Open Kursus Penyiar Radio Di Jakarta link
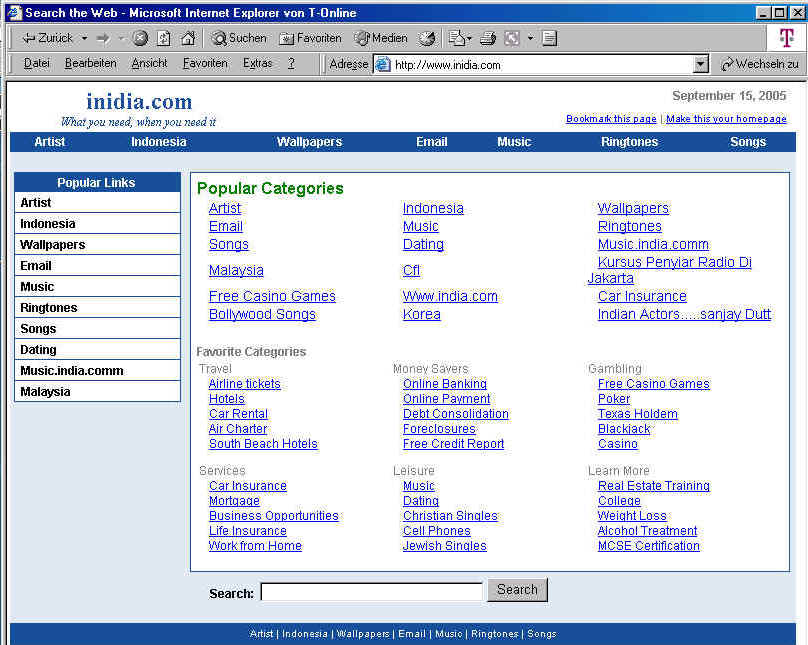The width and height of the screenshot is (808, 645). tap(670, 270)
